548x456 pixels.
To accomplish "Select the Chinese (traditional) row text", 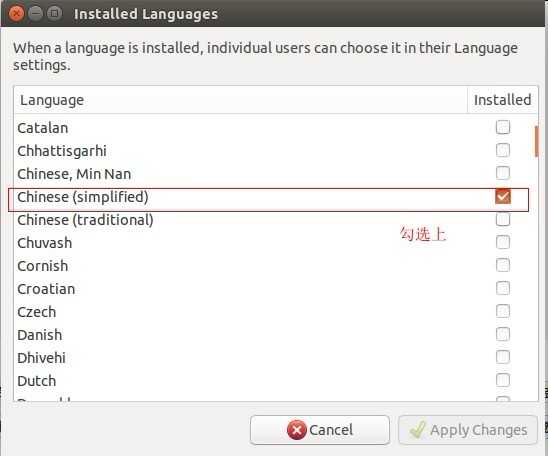I will pos(85,220).
